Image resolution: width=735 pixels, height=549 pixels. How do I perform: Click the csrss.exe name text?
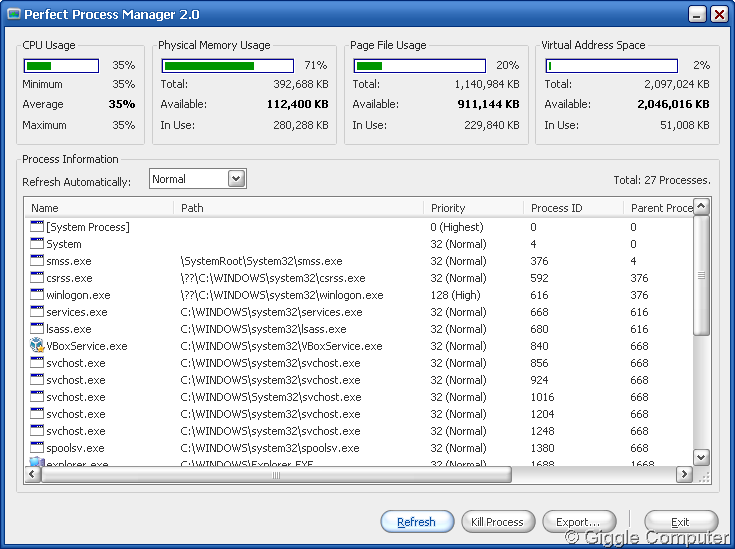pos(69,278)
